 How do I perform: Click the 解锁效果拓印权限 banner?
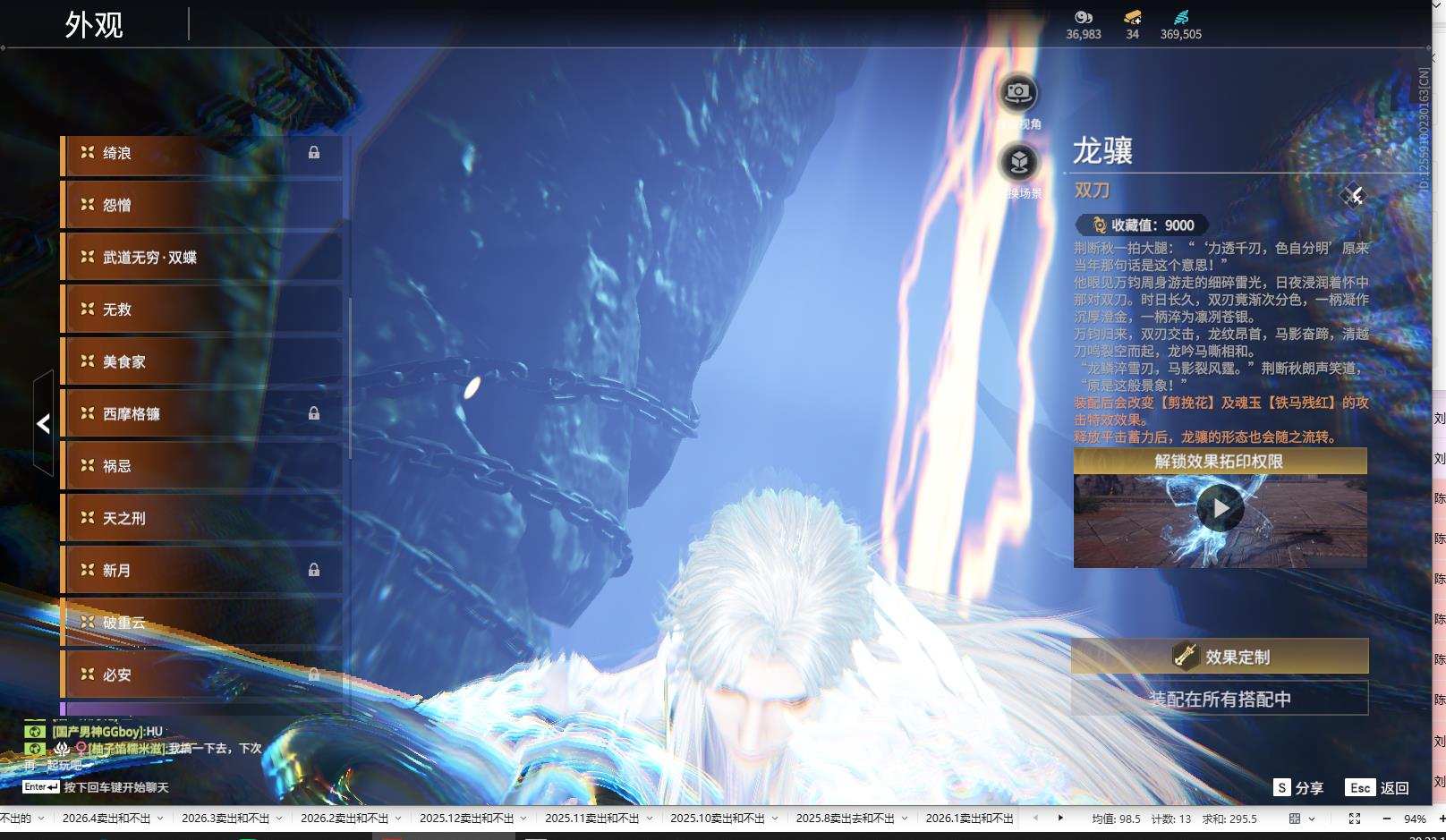1220,462
